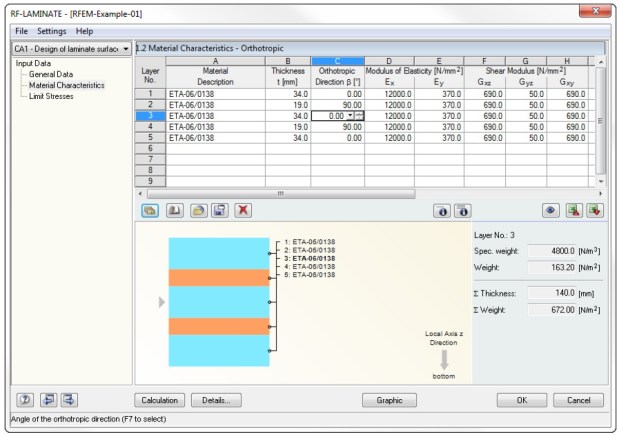Click the horizontal scrollbar under the table
The image size is (620, 438).
[x=280, y=193]
